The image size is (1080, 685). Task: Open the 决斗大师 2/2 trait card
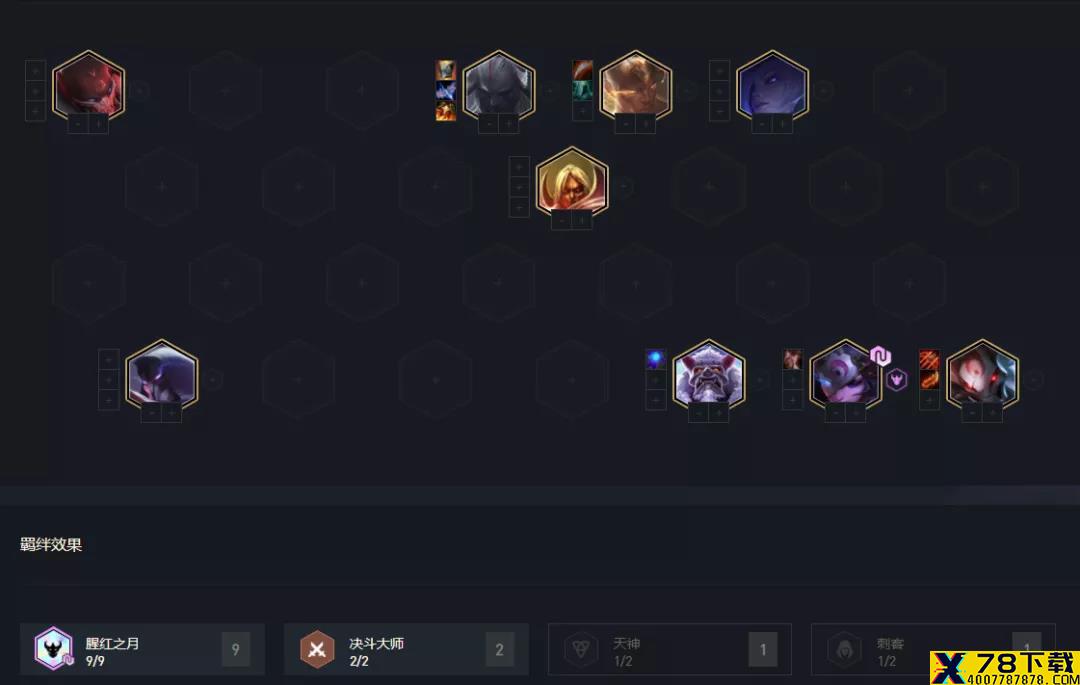tap(406, 649)
